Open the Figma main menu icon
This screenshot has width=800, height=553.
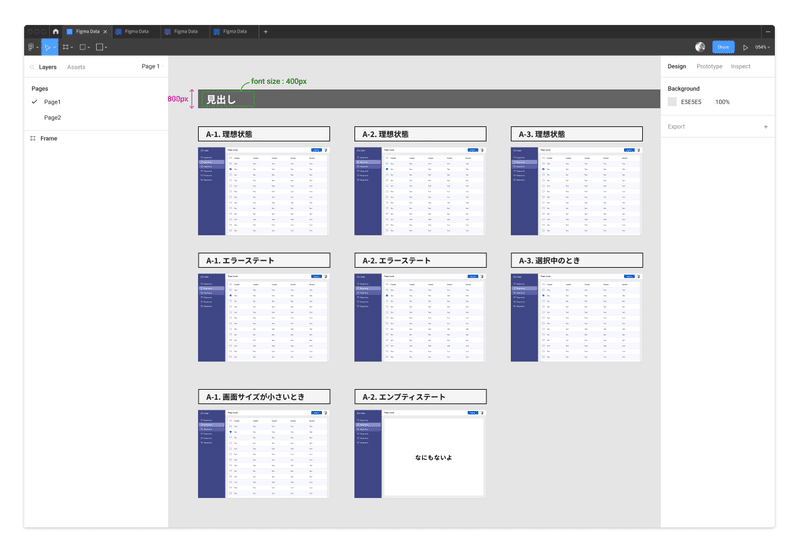point(31,47)
